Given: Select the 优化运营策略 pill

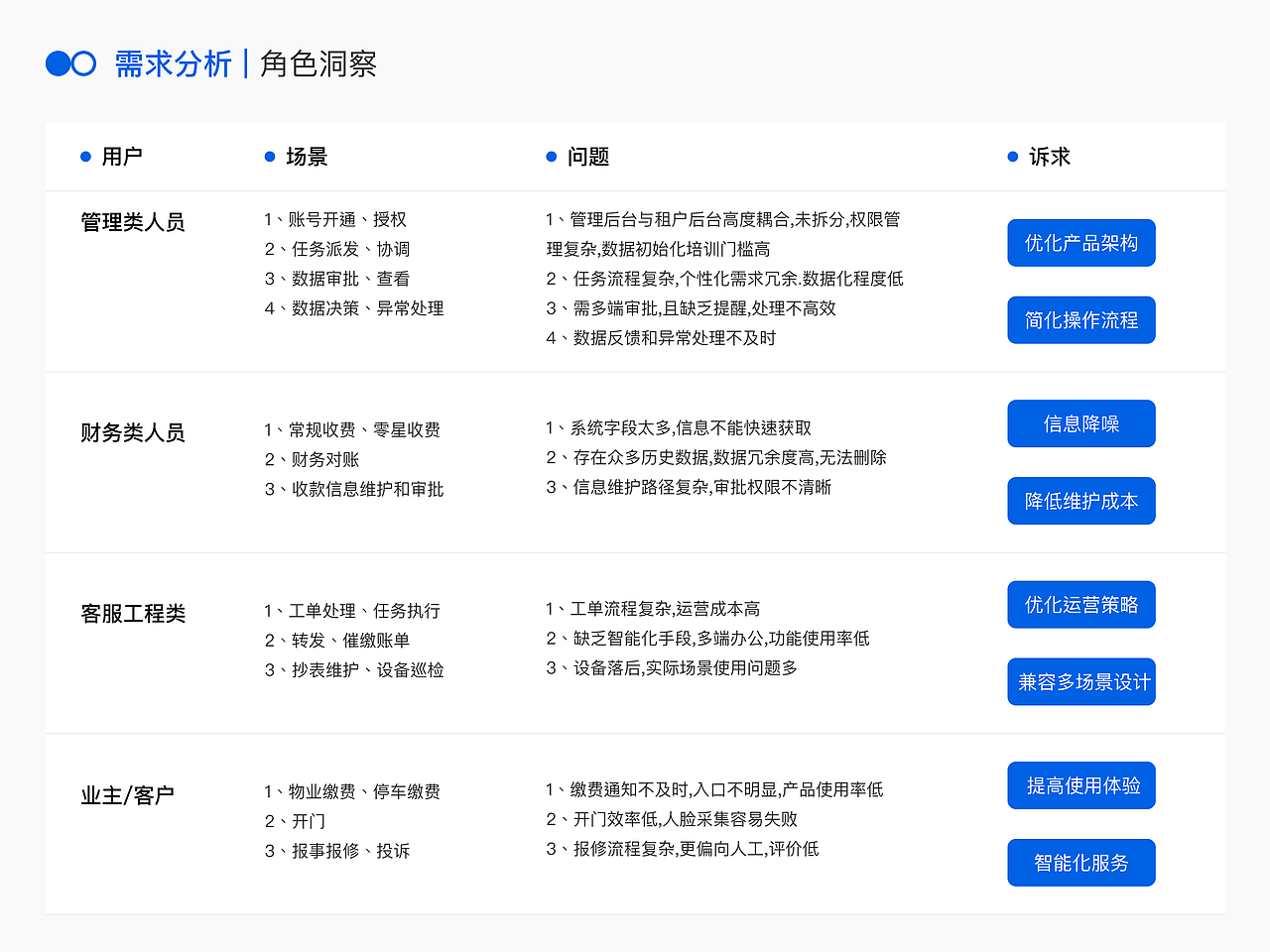Looking at the screenshot, I should pyautogui.click(x=1080, y=604).
